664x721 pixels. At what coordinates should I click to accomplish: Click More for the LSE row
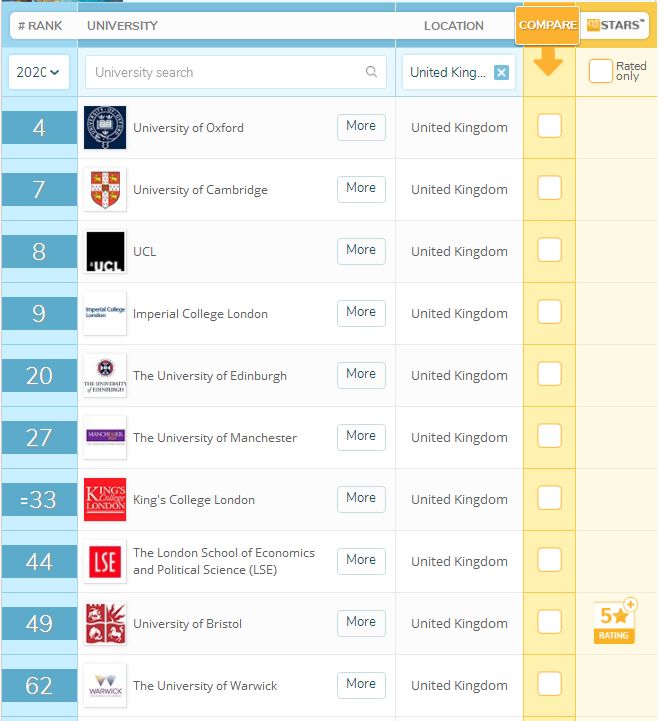click(x=361, y=561)
